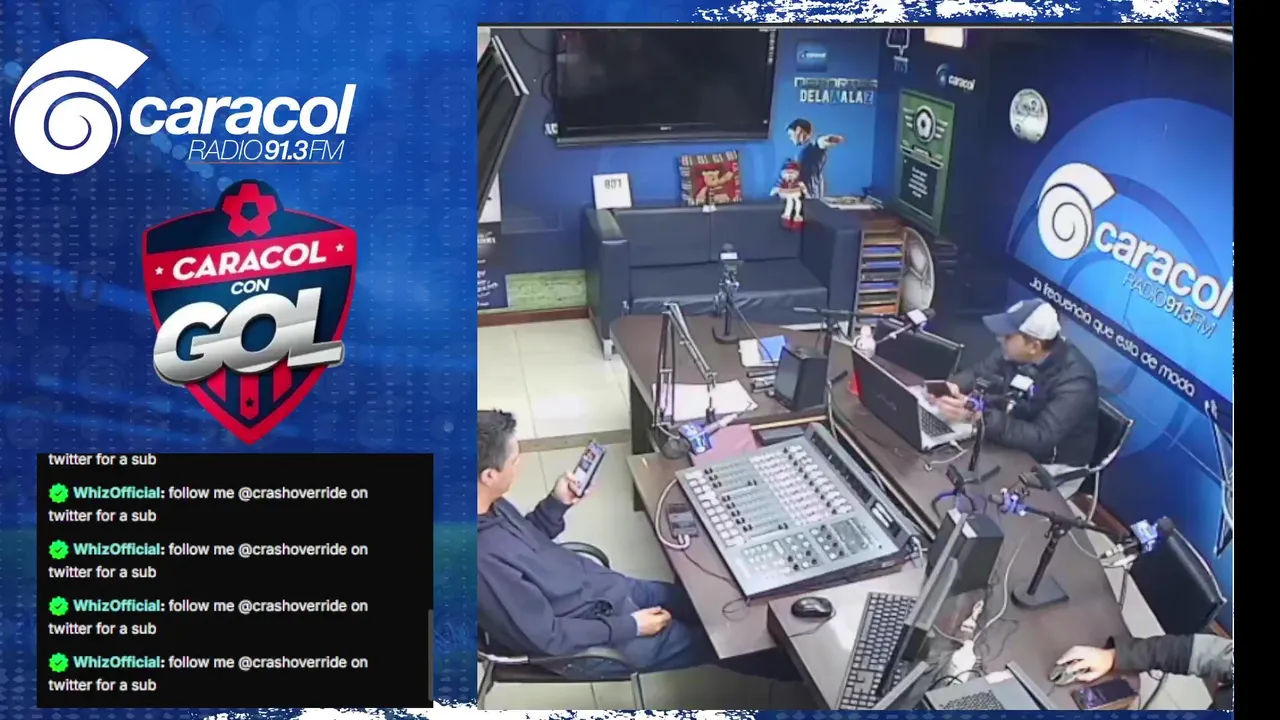1280x720 pixels.
Task: Click the verified badge on the first full chat message
Action: tap(59, 493)
